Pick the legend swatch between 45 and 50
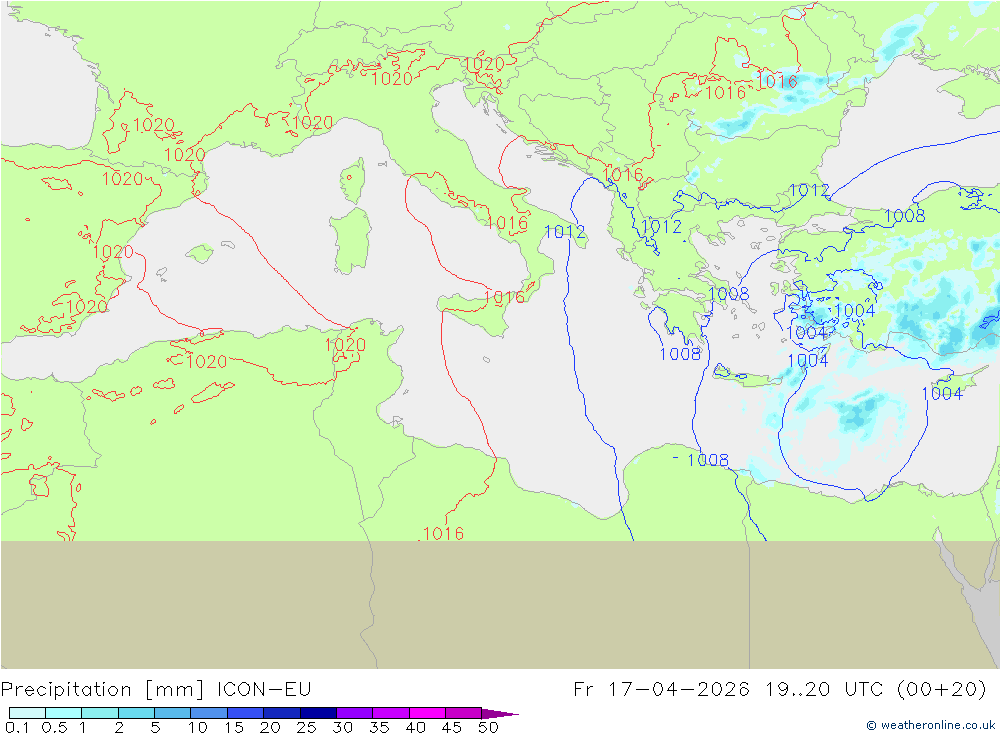1000x733 pixels. (x=463, y=713)
